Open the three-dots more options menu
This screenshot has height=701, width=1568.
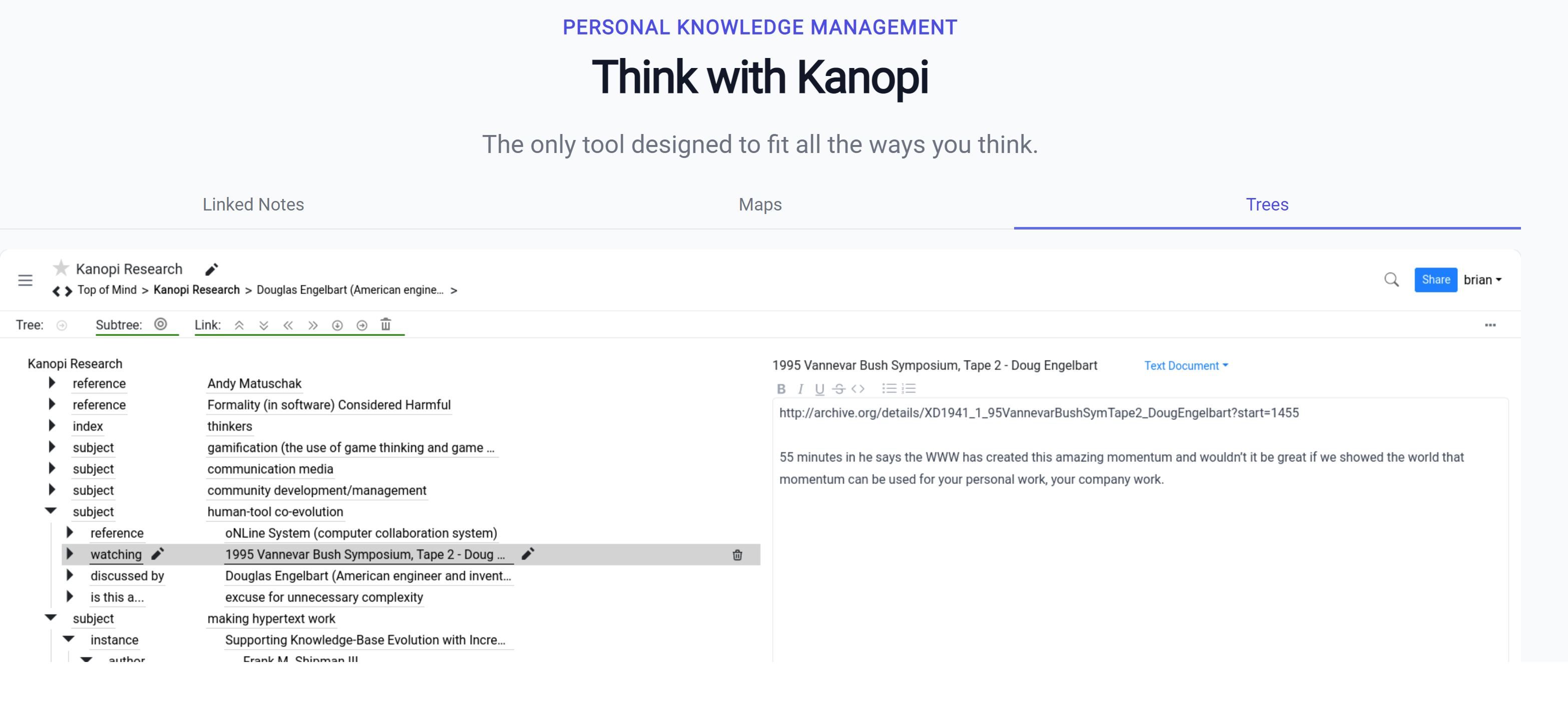coord(1489,325)
